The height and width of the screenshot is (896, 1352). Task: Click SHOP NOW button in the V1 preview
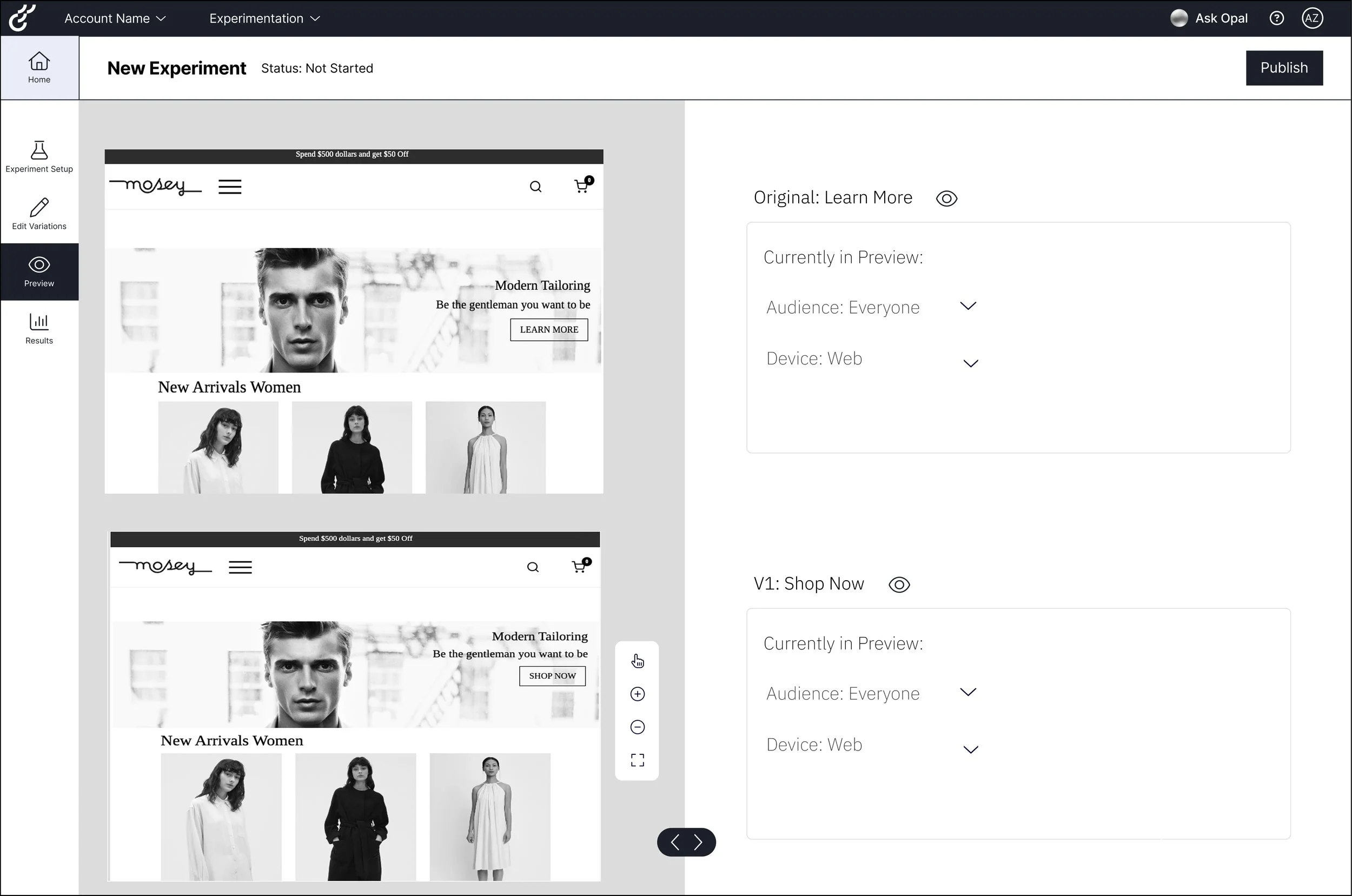552,675
